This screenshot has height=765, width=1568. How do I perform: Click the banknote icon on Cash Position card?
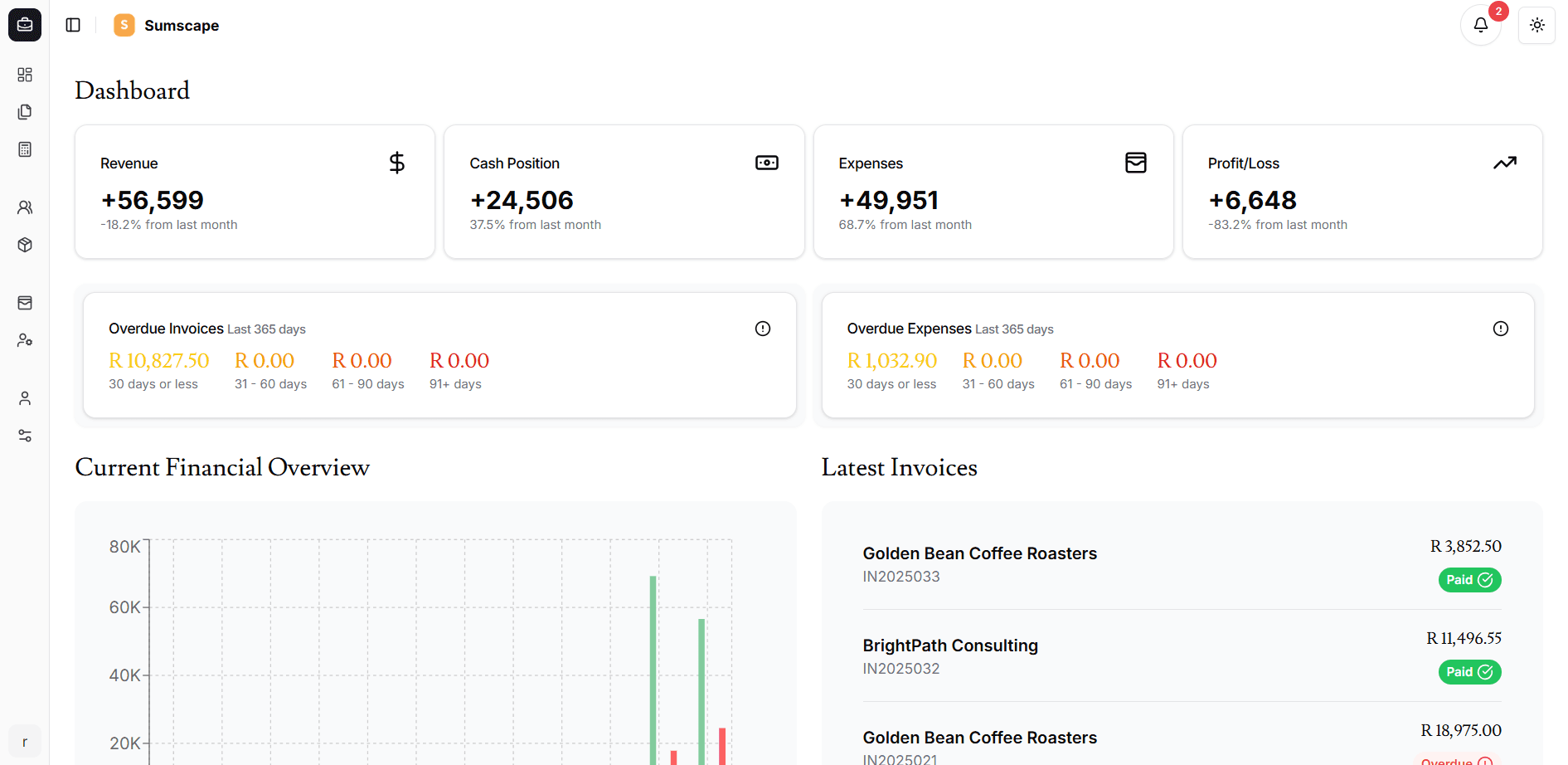pos(767,163)
